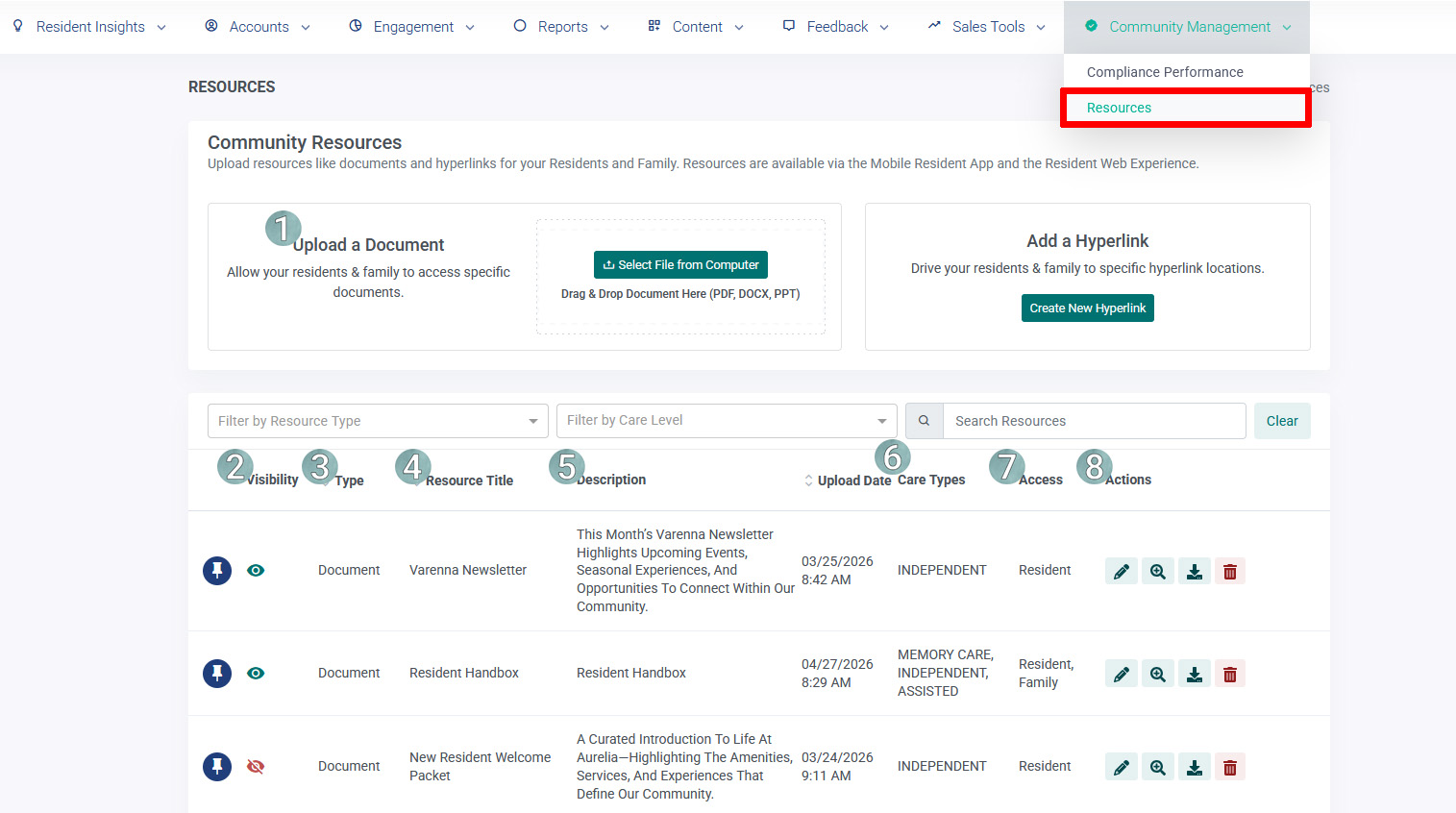Edit the Varenna Newsletter with pencil icon
Image resolution: width=1456 pixels, height=813 pixels.
[1121, 571]
